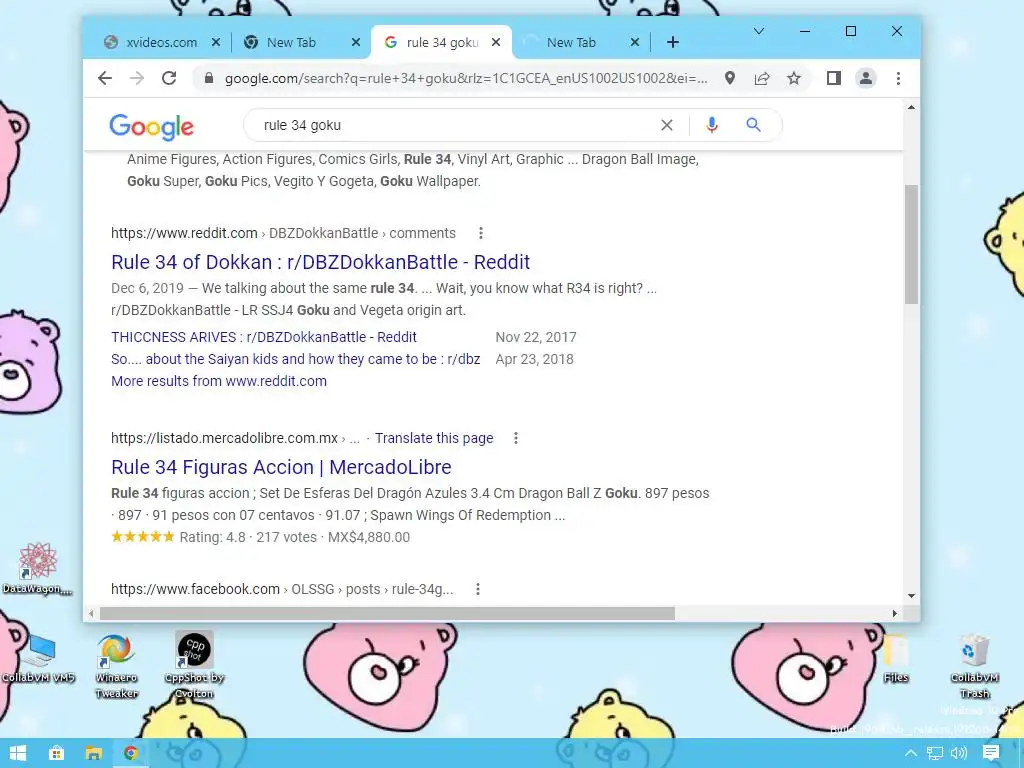Select the CppShot by Cvolton icon
This screenshot has width=1024, height=768.
[x=195, y=665]
